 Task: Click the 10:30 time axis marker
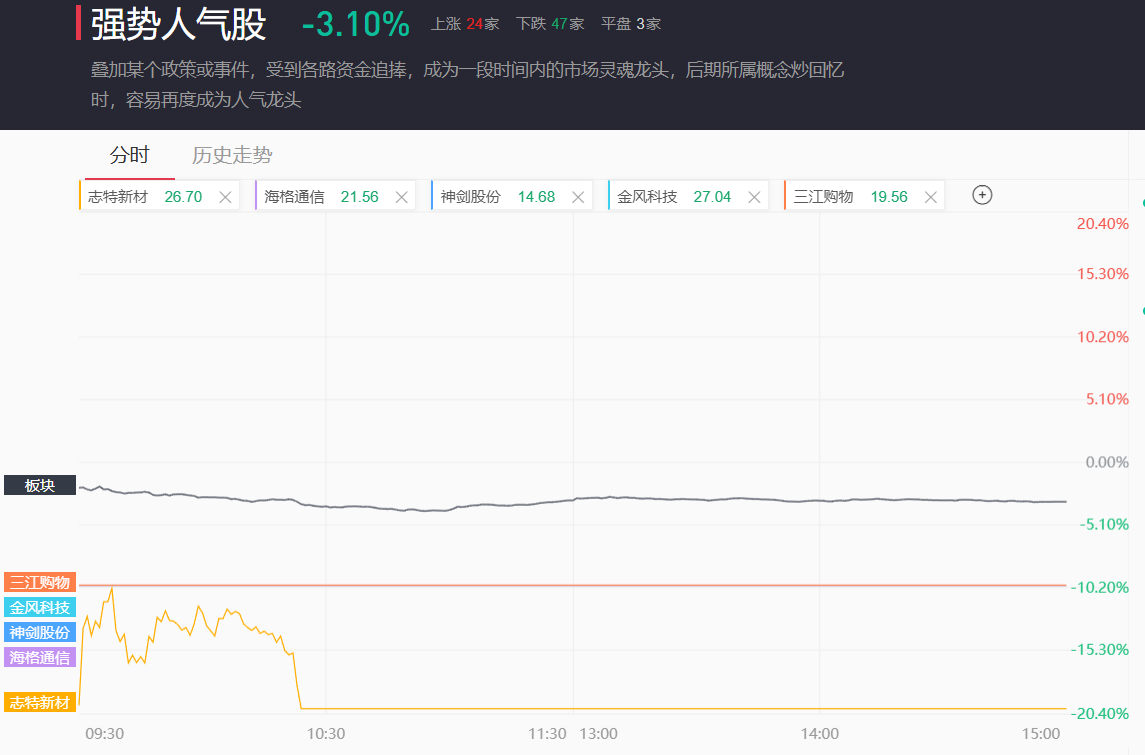[x=326, y=734]
